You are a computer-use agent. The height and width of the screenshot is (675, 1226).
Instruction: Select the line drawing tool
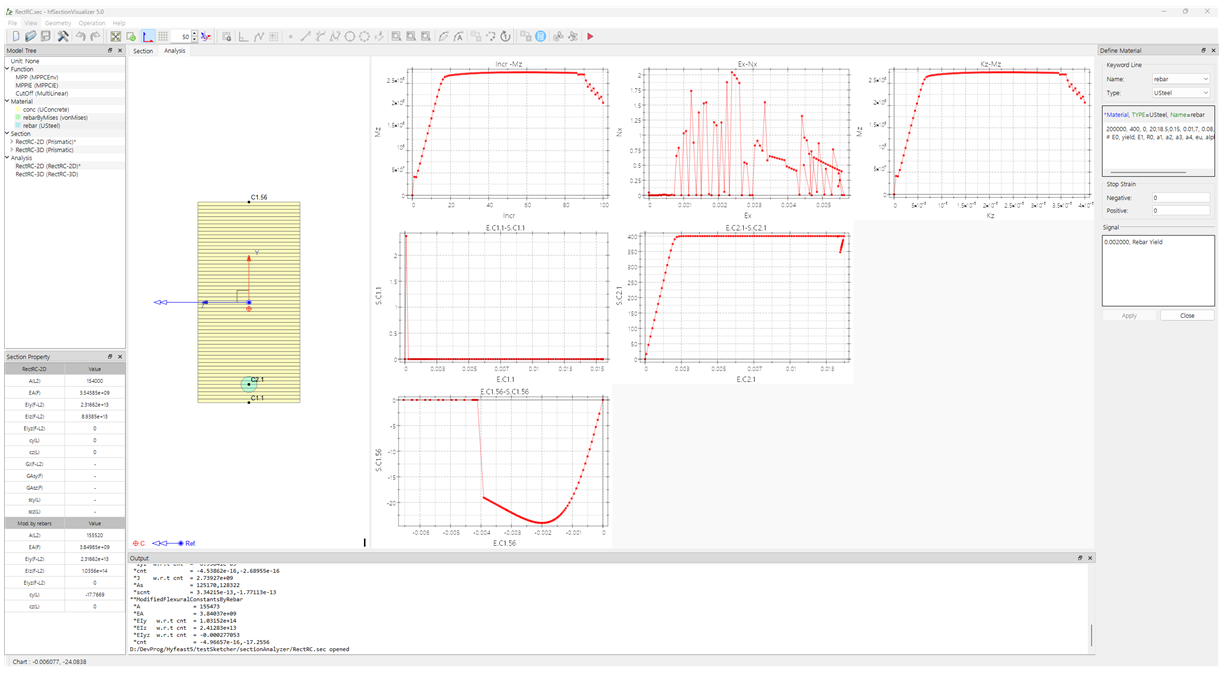305,36
